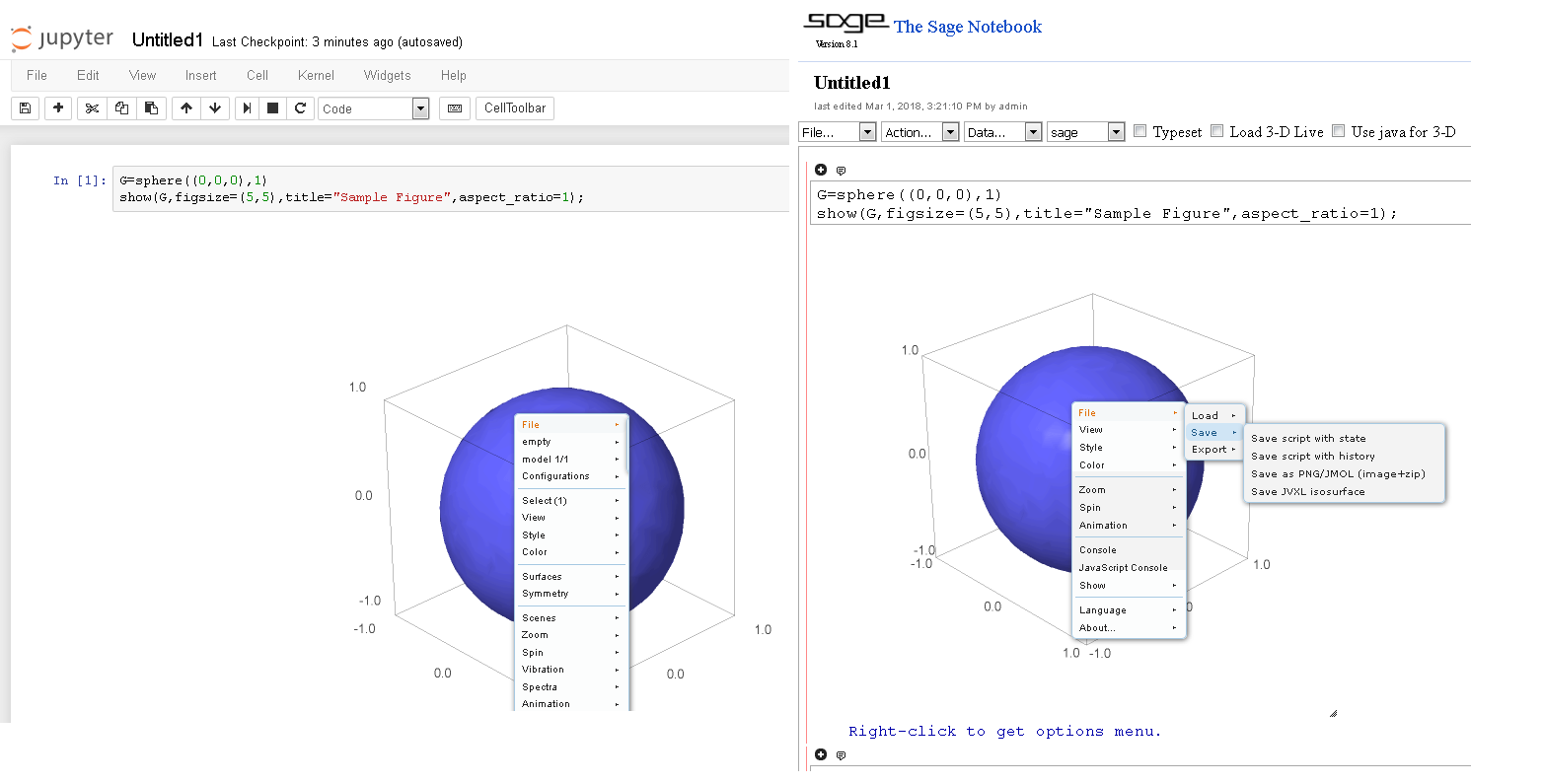This screenshot has width=1543, height=784.
Task: Click the CellToolbar button
Action: pyautogui.click(x=515, y=108)
